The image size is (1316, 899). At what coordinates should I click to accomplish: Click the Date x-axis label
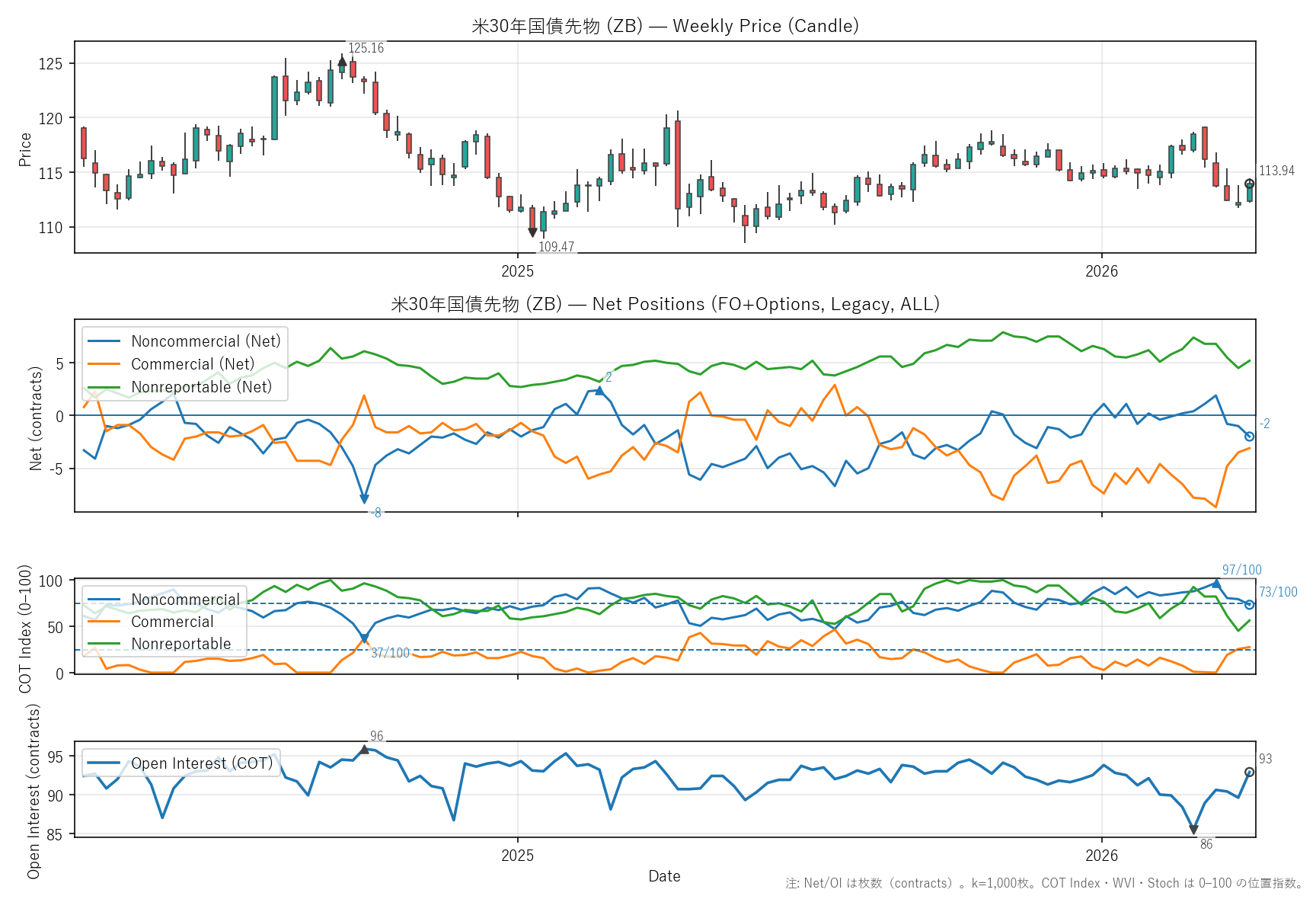click(664, 876)
